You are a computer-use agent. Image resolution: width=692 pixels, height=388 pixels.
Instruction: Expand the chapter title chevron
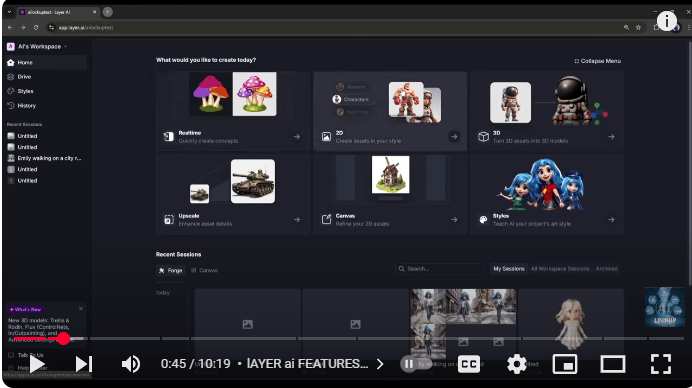point(380,364)
